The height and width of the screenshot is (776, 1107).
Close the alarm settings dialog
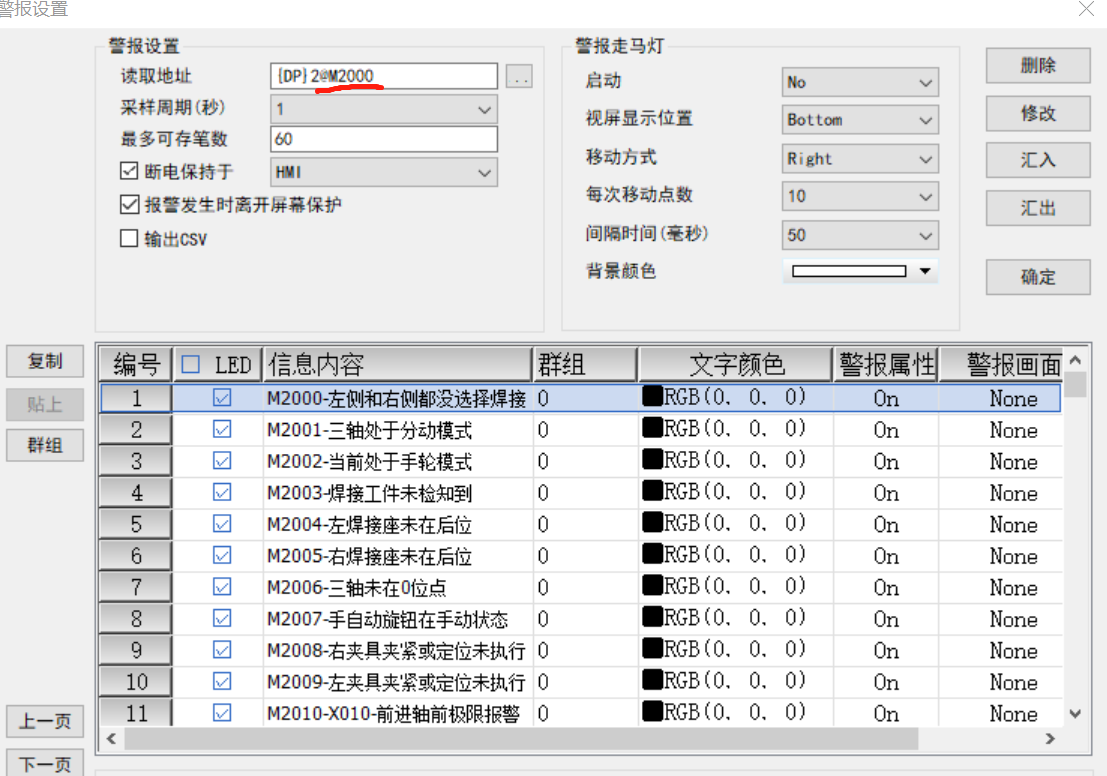point(1086,9)
